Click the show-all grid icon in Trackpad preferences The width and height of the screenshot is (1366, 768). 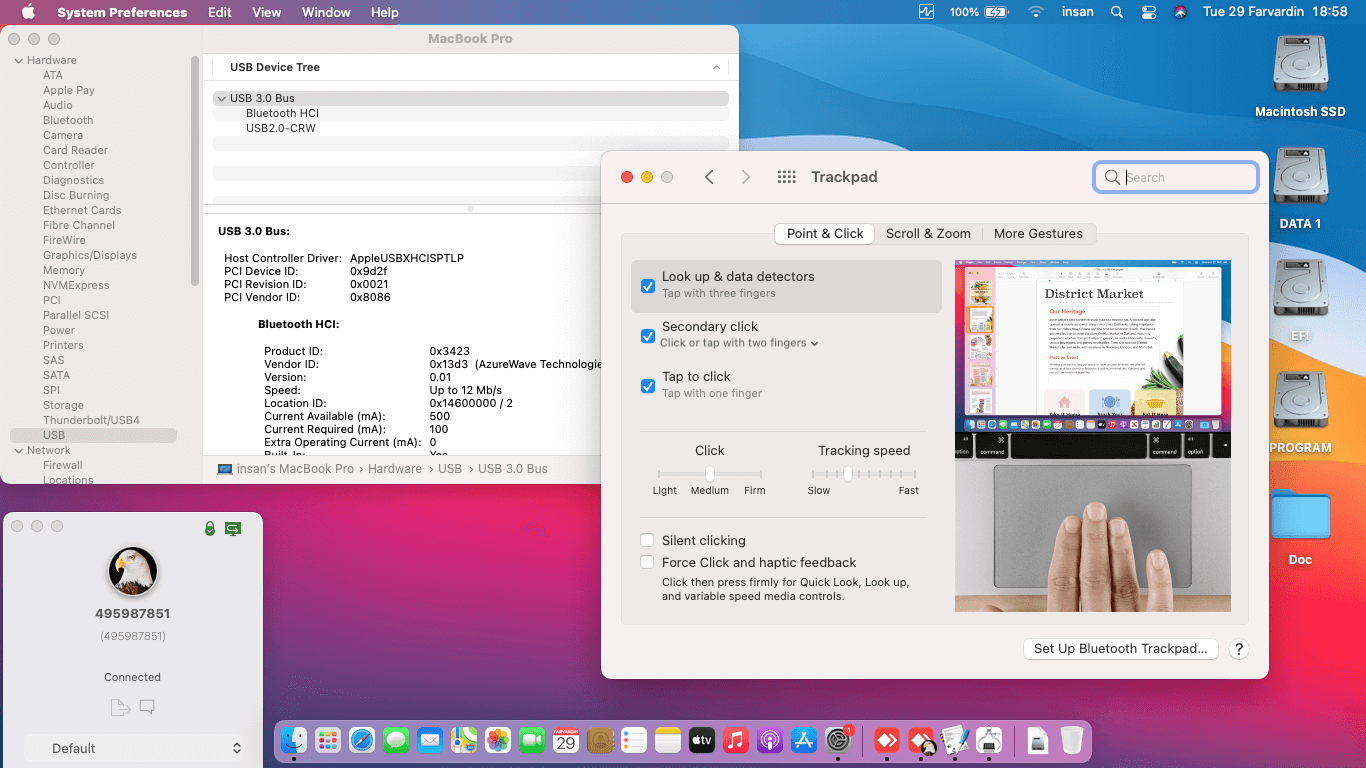[786, 176]
